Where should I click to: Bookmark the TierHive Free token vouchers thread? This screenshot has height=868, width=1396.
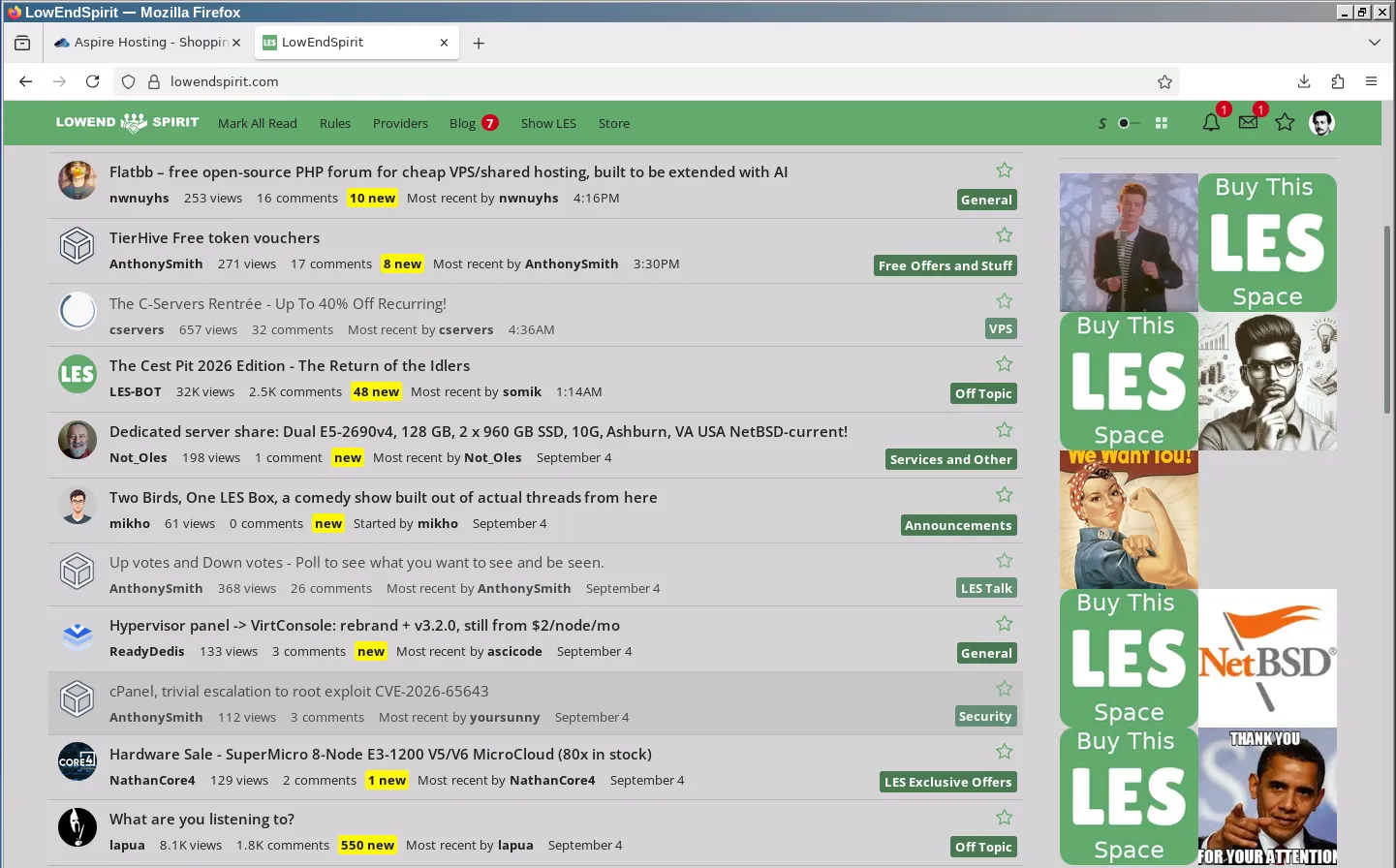pyautogui.click(x=1005, y=235)
